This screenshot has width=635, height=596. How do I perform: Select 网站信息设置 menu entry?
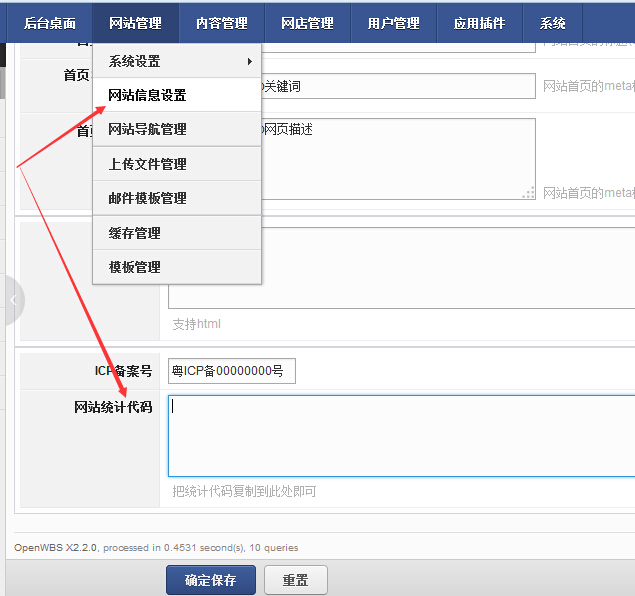point(177,95)
